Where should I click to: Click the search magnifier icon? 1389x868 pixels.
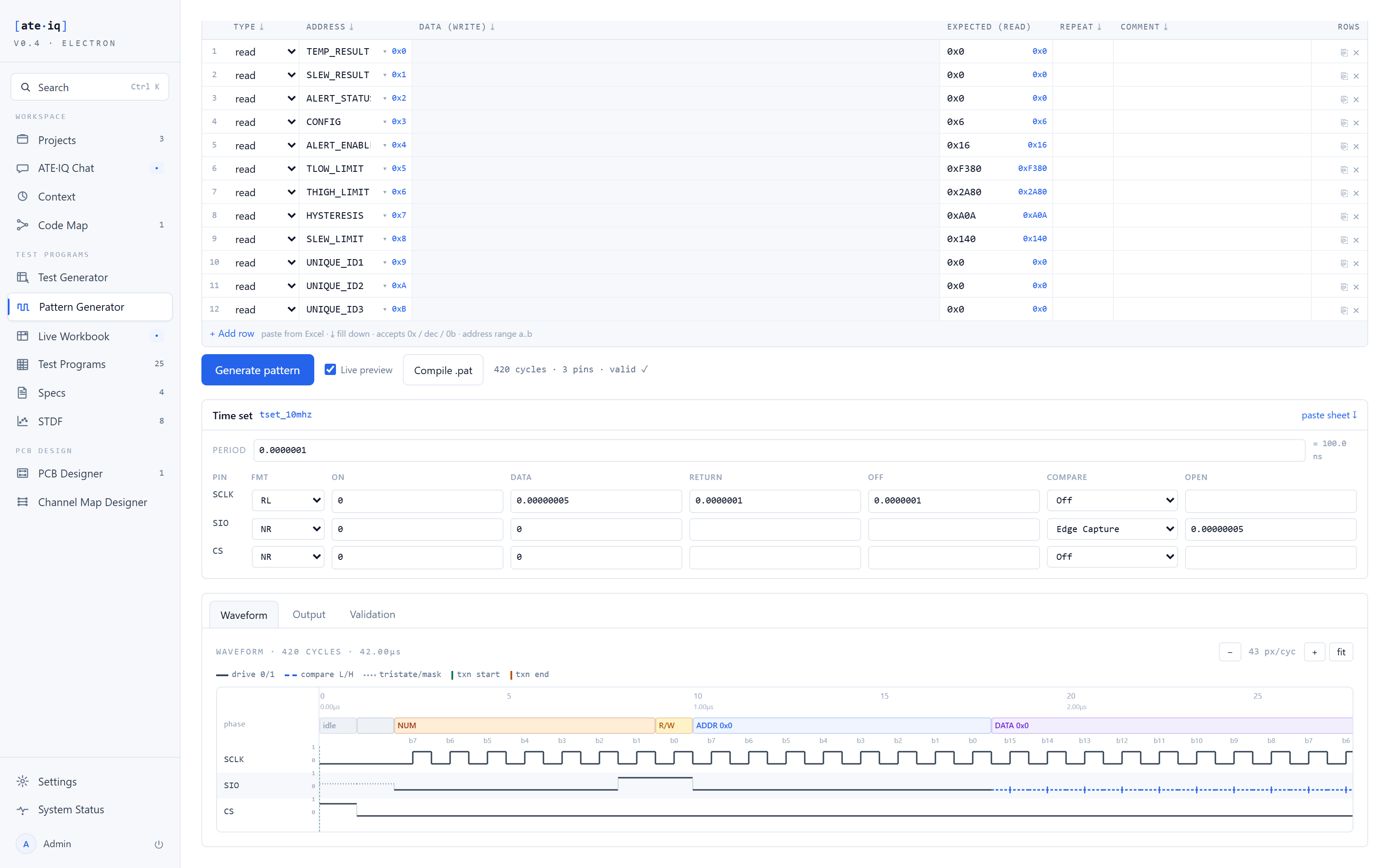[25, 87]
